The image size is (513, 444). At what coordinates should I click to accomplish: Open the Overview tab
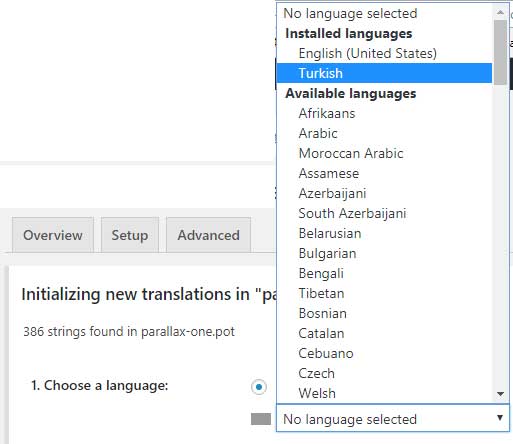(x=53, y=235)
